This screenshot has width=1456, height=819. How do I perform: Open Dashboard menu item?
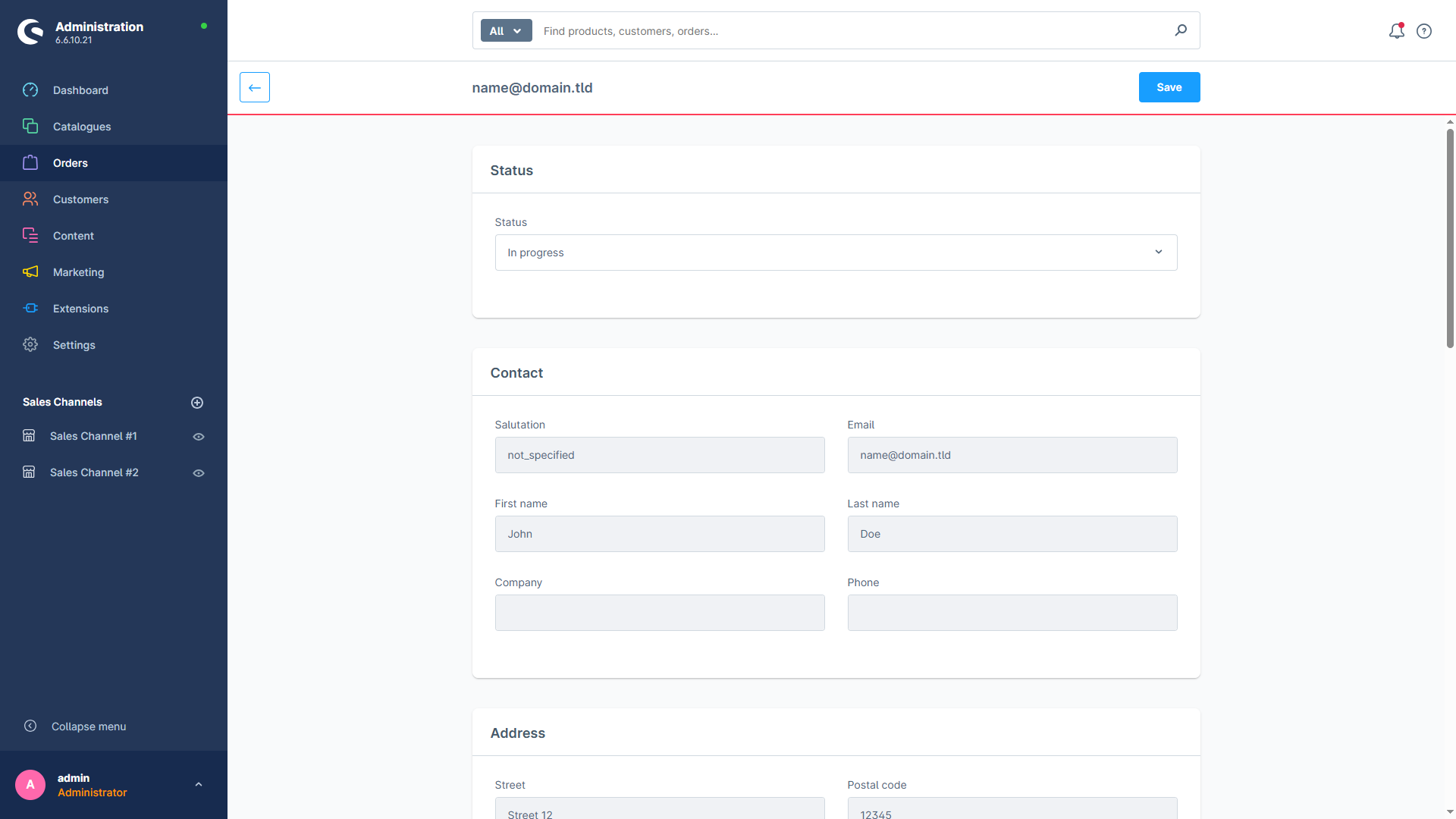click(x=114, y=90)
